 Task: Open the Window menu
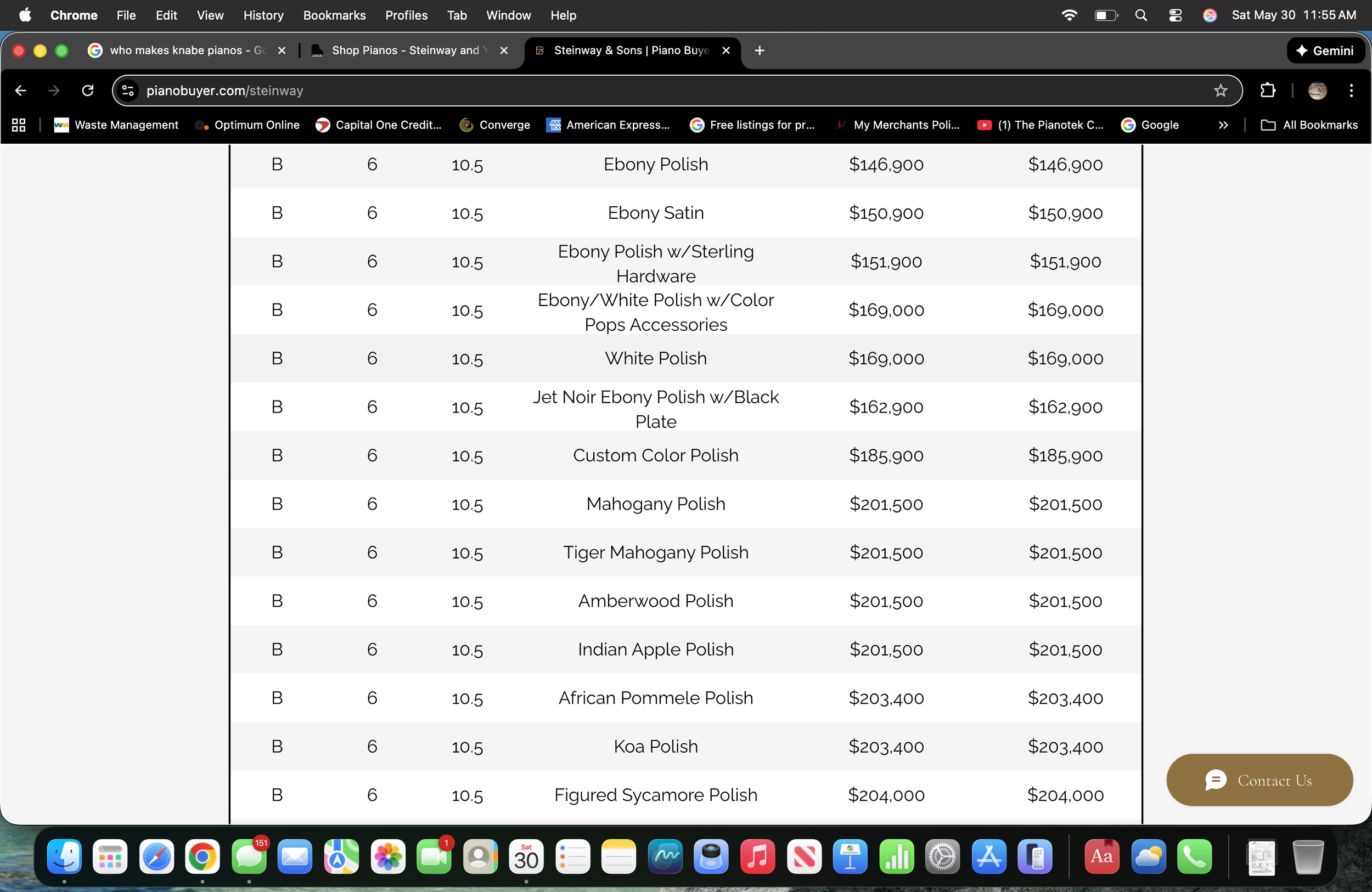coord(508,15)
